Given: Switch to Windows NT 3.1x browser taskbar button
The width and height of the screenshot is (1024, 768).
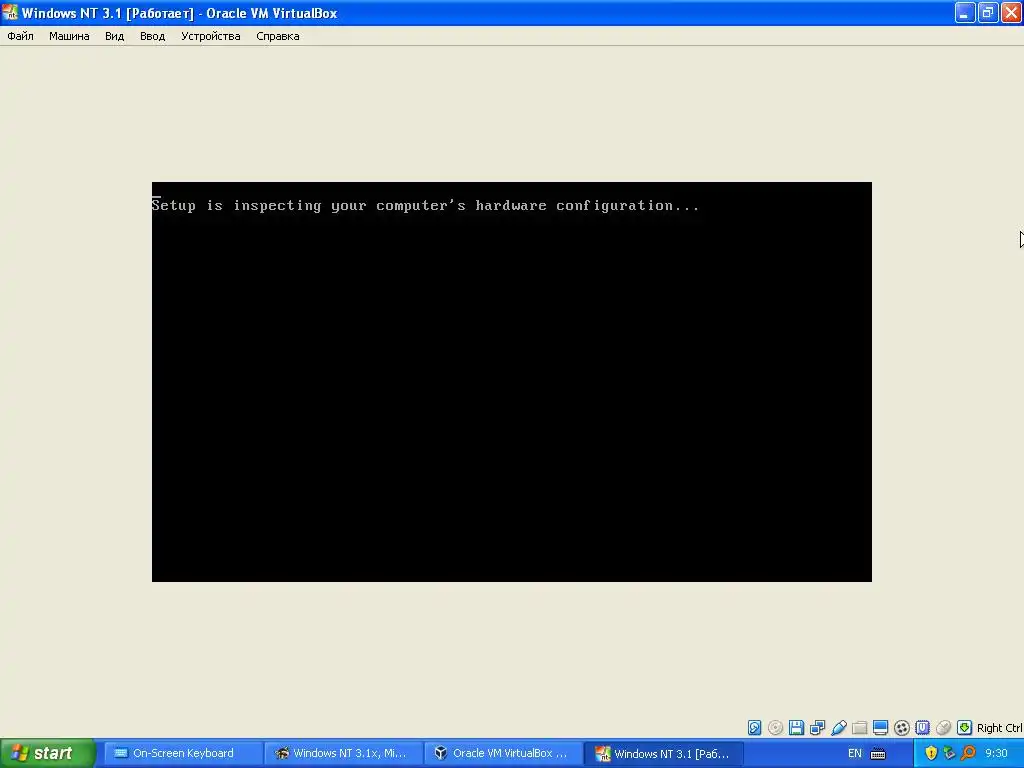Looking at the screenshot, I should click(342, 753).
